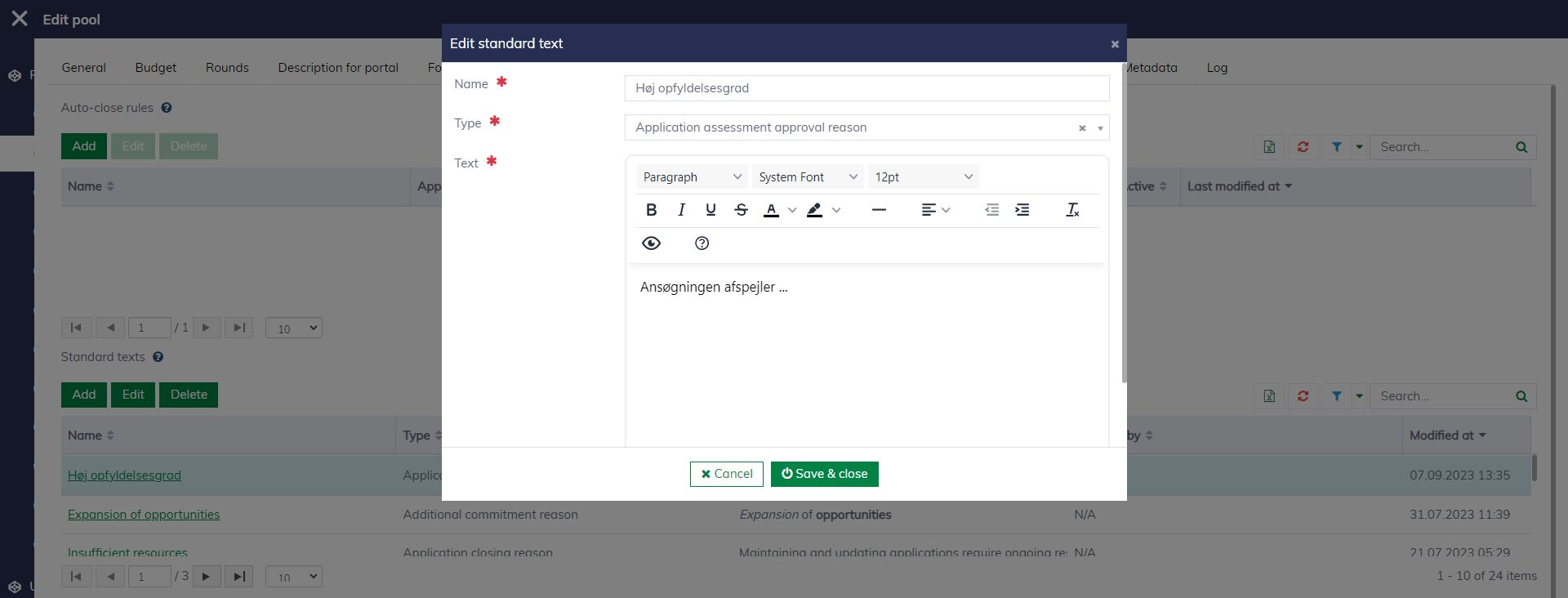The width and height of the screenshot is (1568, 598).
Task: Expand the 12pt font size dropdown
Action: [923, 177]
